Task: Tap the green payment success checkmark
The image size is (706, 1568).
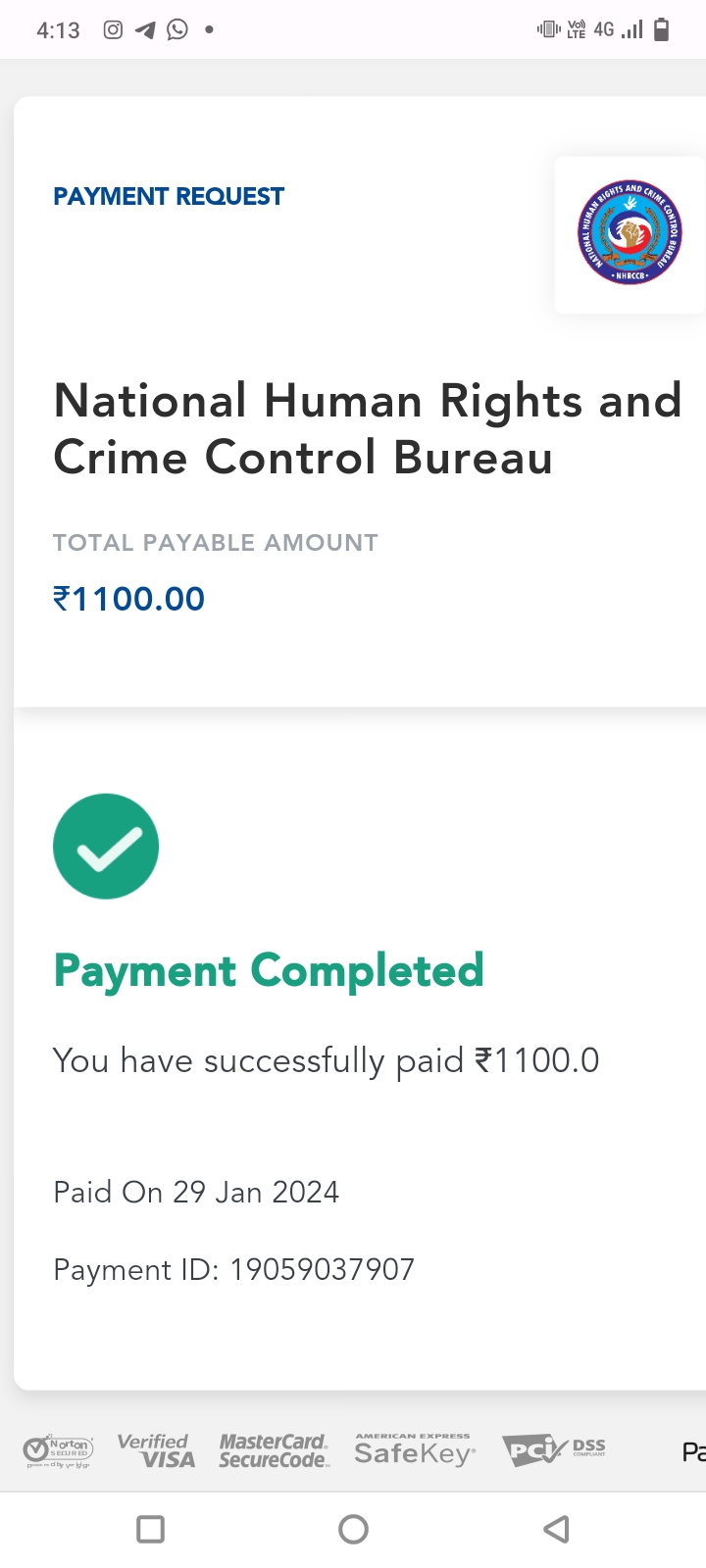Action: pyautogui.click(x=106, y=847)
